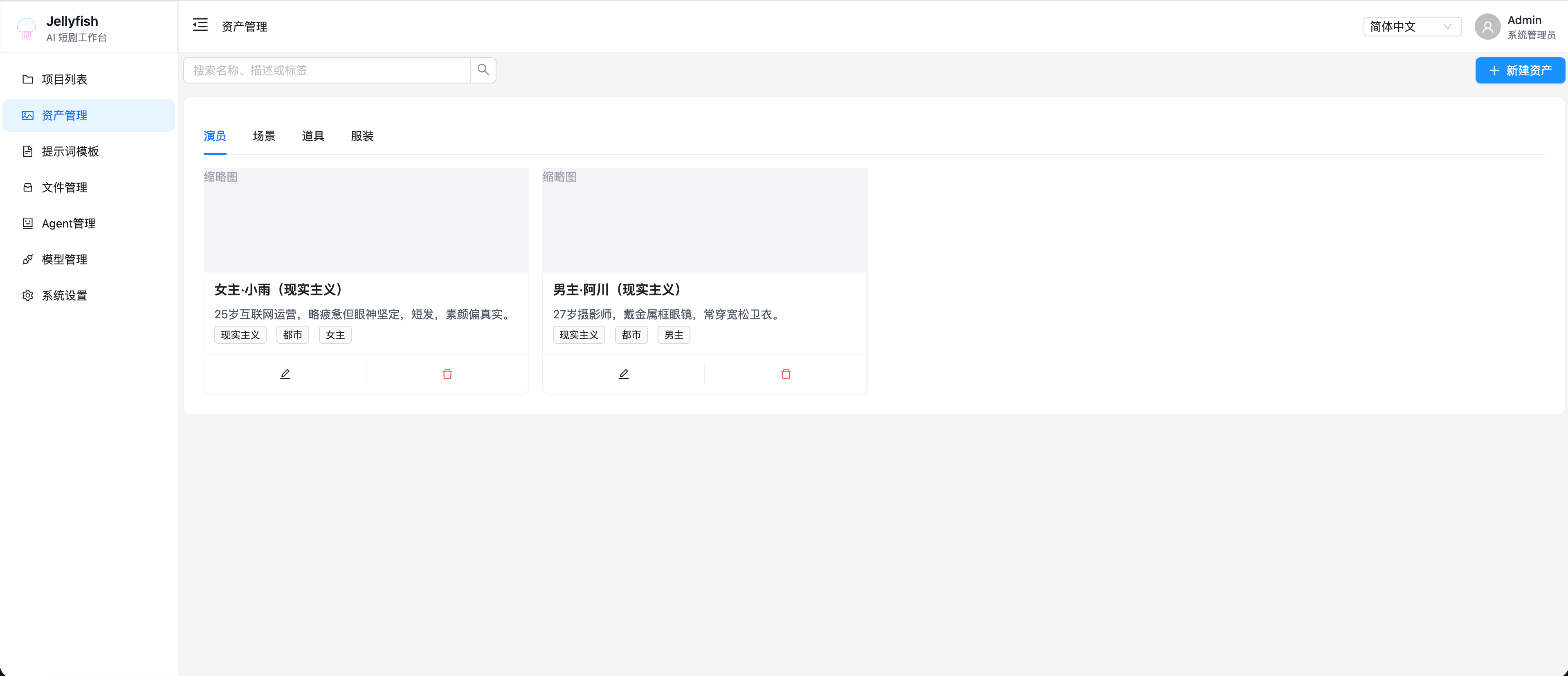1568x676 pixels.
Task: Open the 道具 tab
Action: (x=313, y=136)
